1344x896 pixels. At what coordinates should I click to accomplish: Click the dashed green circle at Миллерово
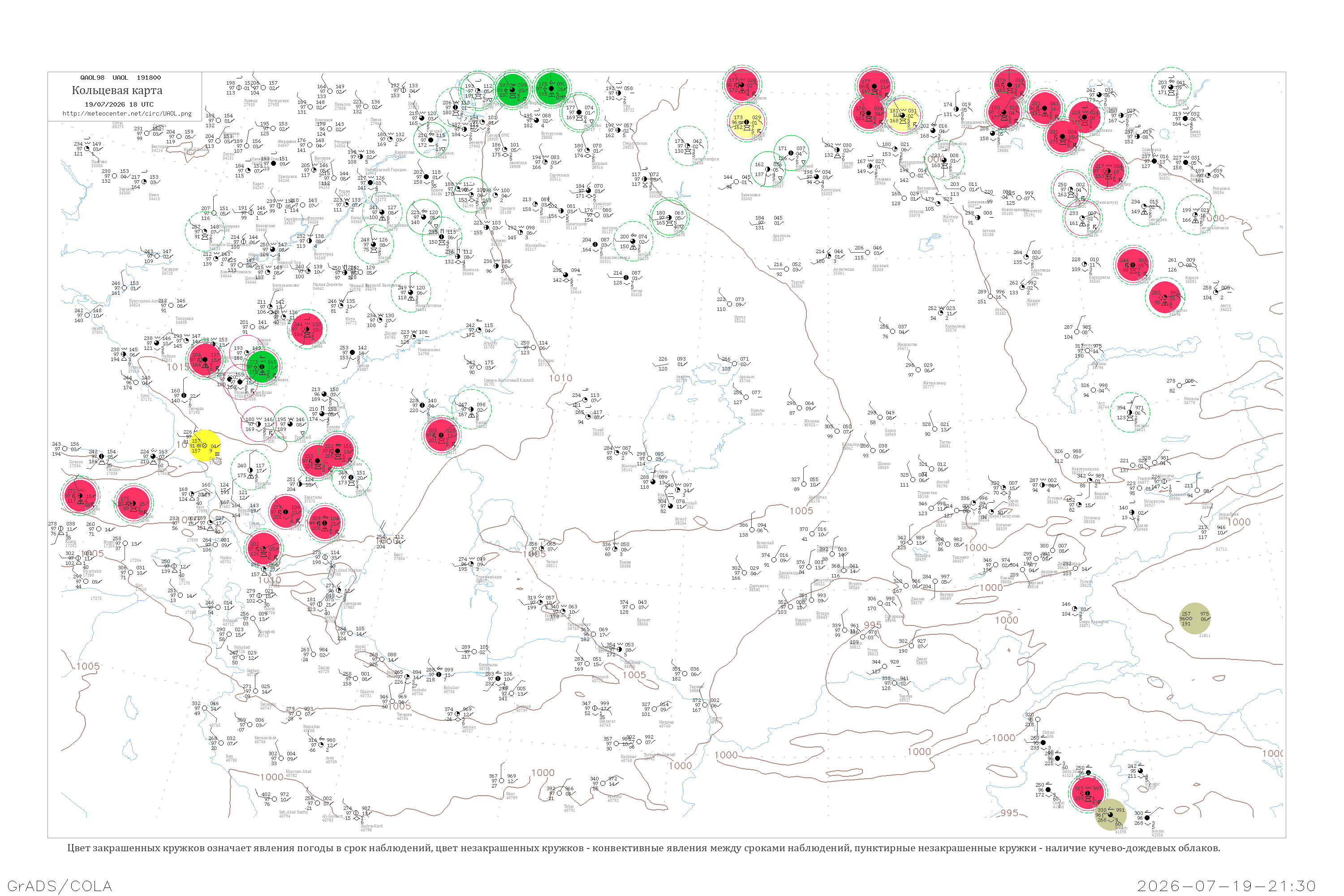[x=205, y=232]
